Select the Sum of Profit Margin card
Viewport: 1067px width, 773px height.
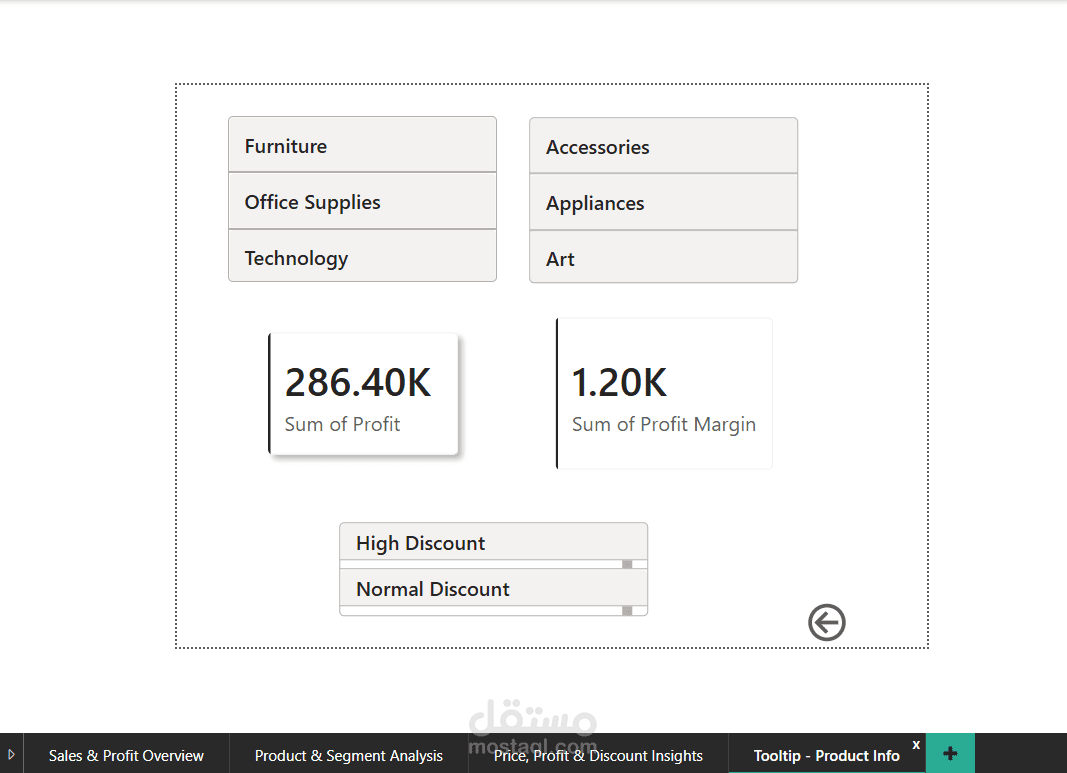(664, 394)
